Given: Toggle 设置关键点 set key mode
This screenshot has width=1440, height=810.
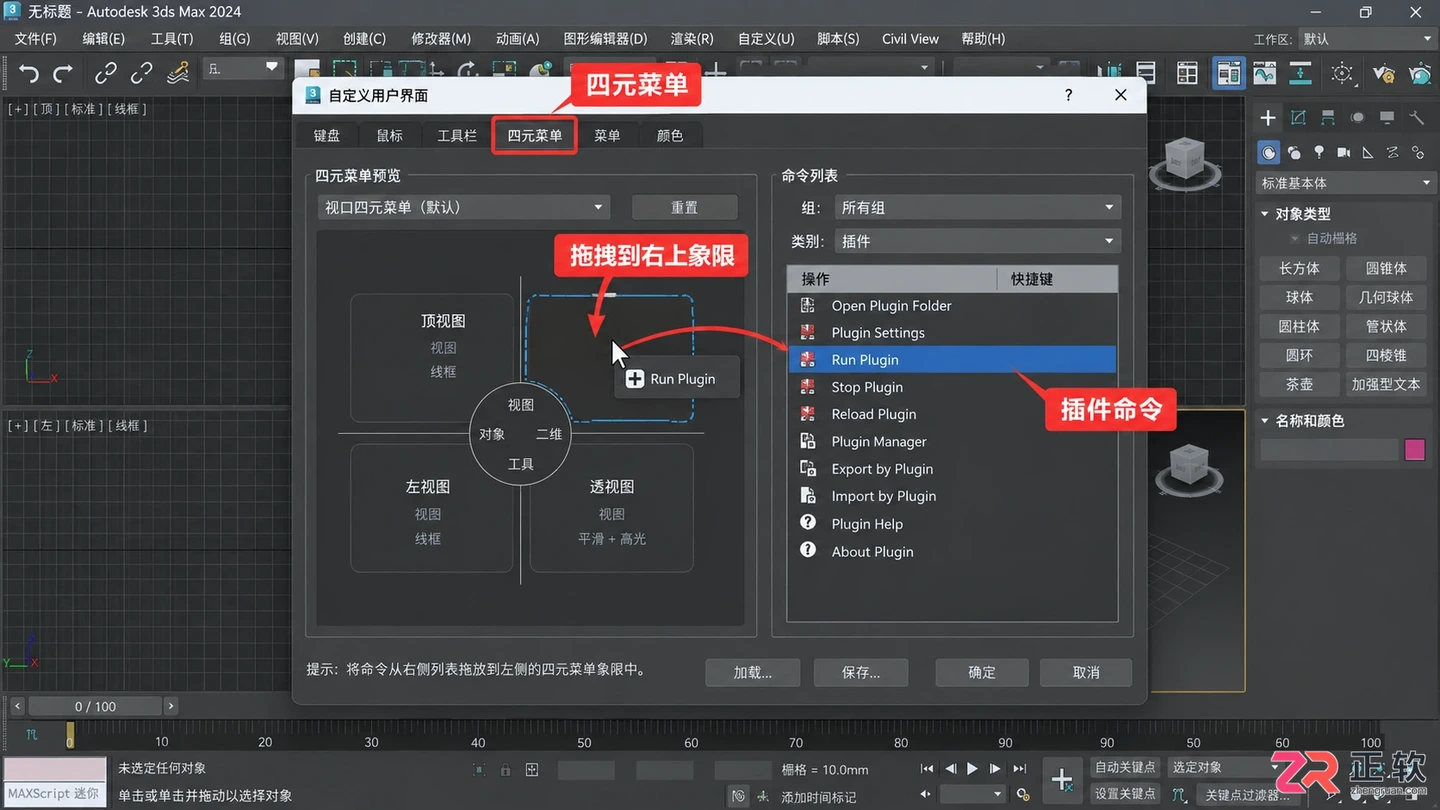Looking at the screenshot, I should pyautogui.click(x=1125, y=793).
